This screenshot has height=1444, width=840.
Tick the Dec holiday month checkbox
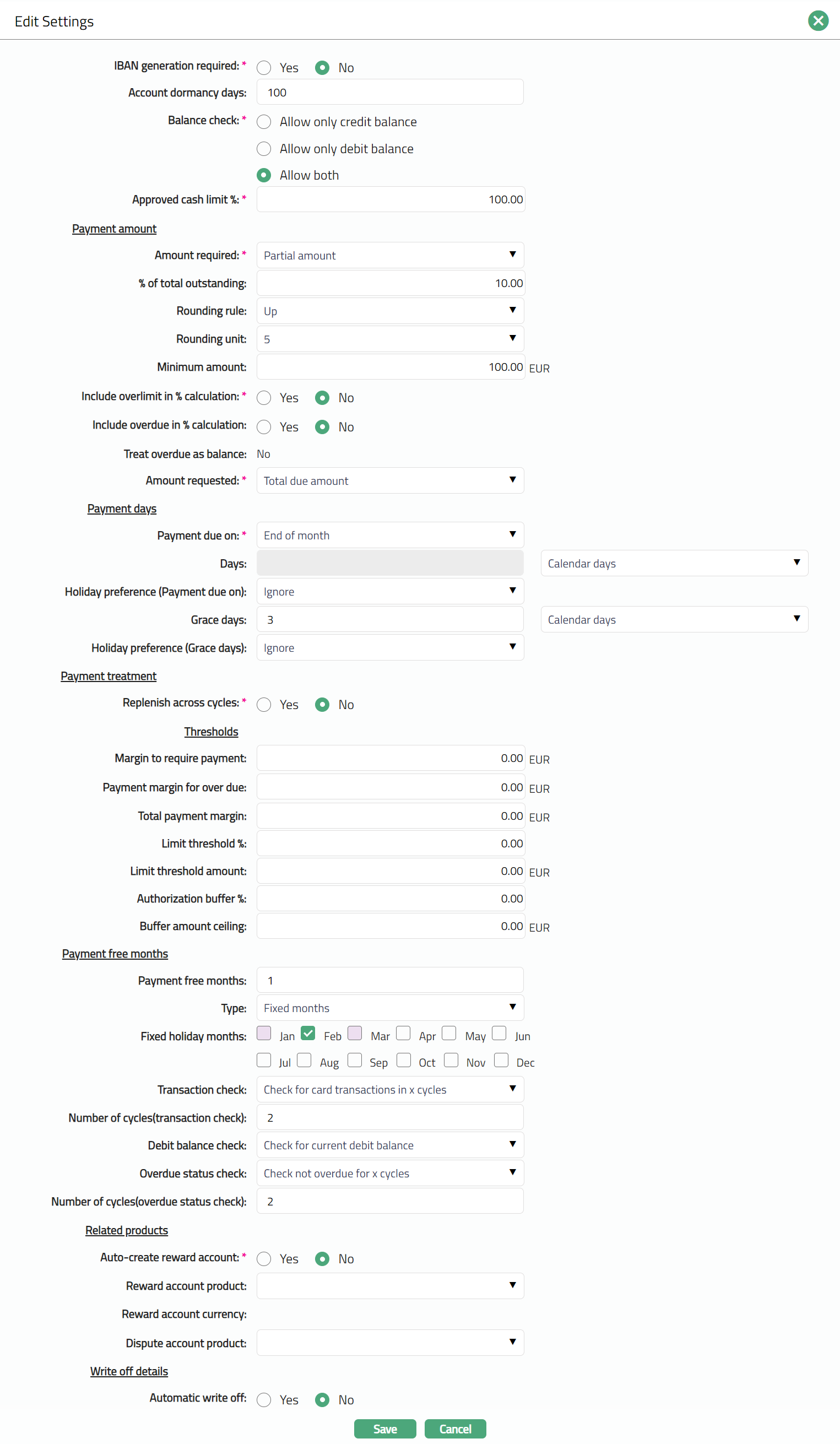[501, 1060]
